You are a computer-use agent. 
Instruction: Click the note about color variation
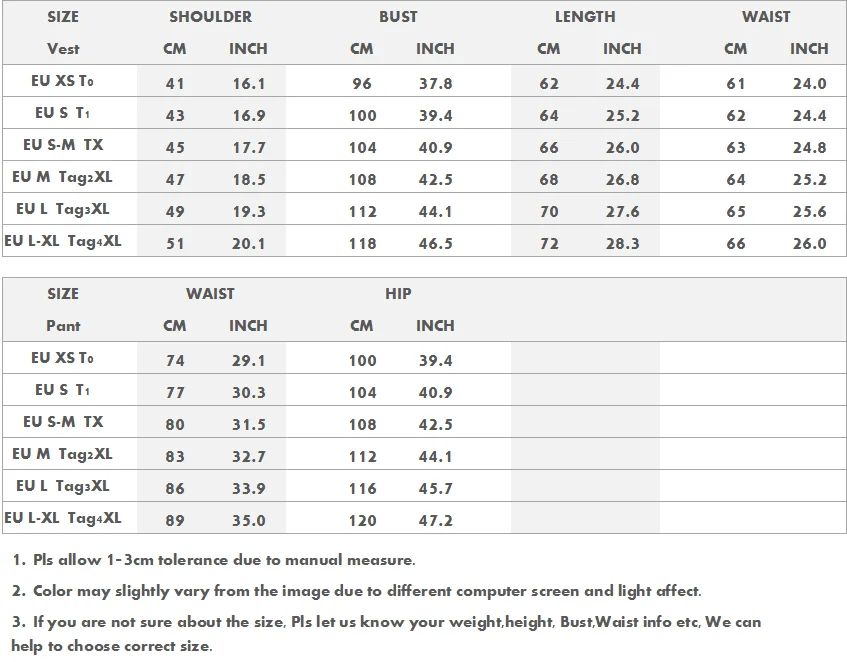click(x=357, y=591)
